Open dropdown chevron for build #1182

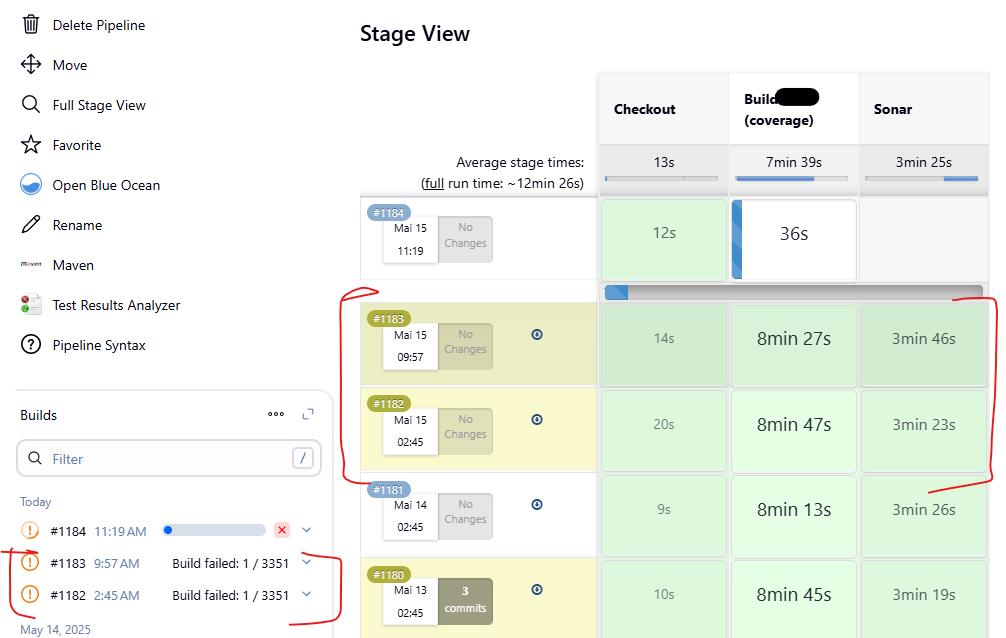tap(306, 594)
